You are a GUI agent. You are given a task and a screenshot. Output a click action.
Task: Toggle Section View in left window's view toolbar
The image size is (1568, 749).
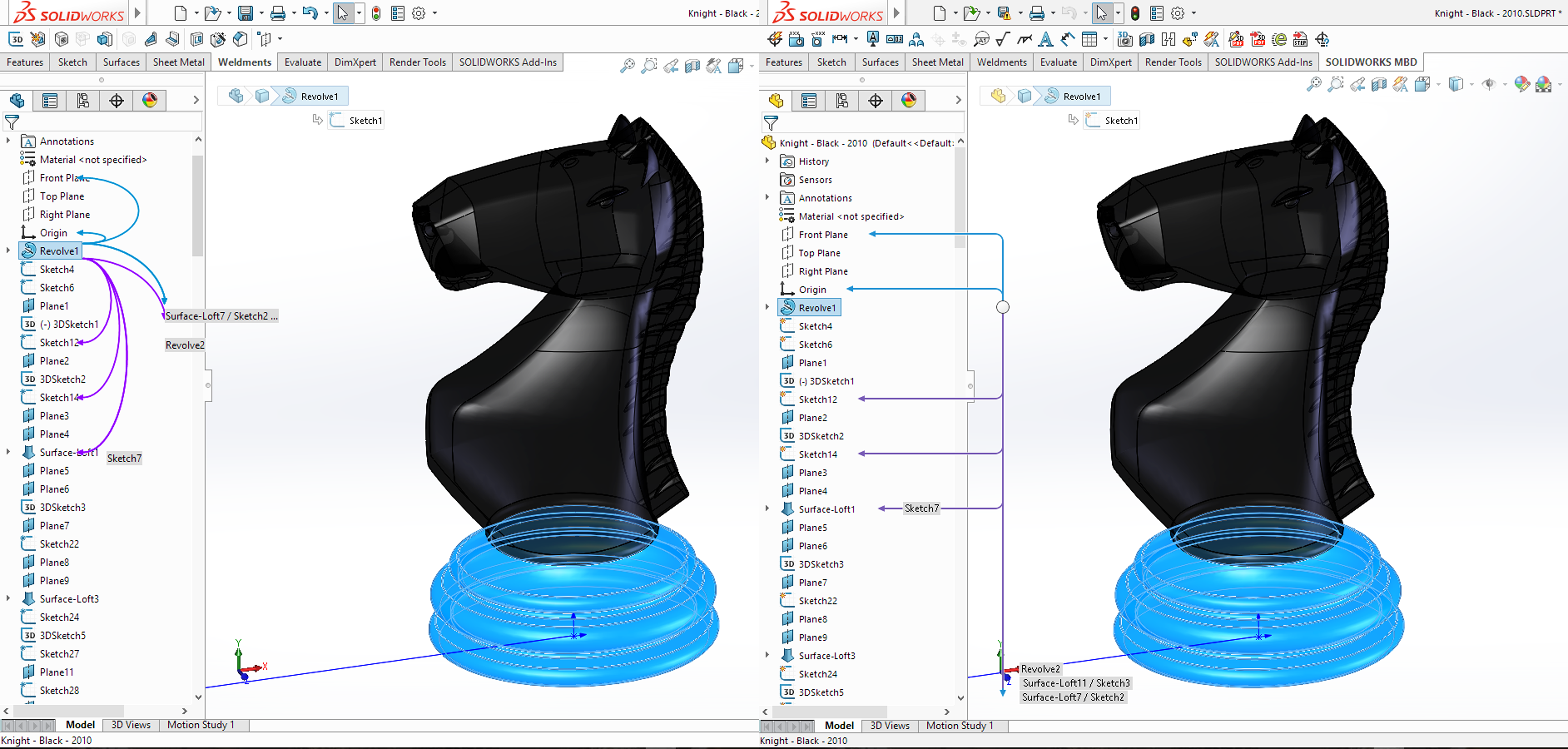click(x=692, y=66)
